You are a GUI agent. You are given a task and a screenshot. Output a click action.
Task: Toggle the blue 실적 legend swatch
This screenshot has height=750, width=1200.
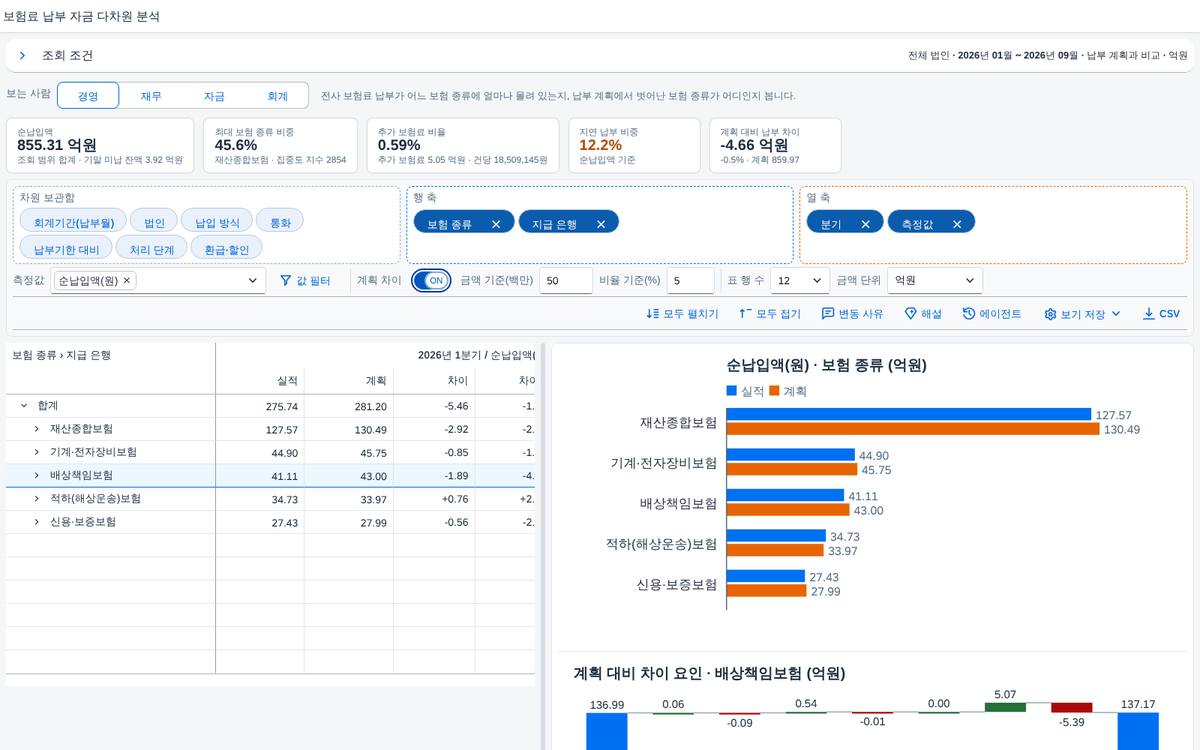pyautogui.click(x=732, y=391)
